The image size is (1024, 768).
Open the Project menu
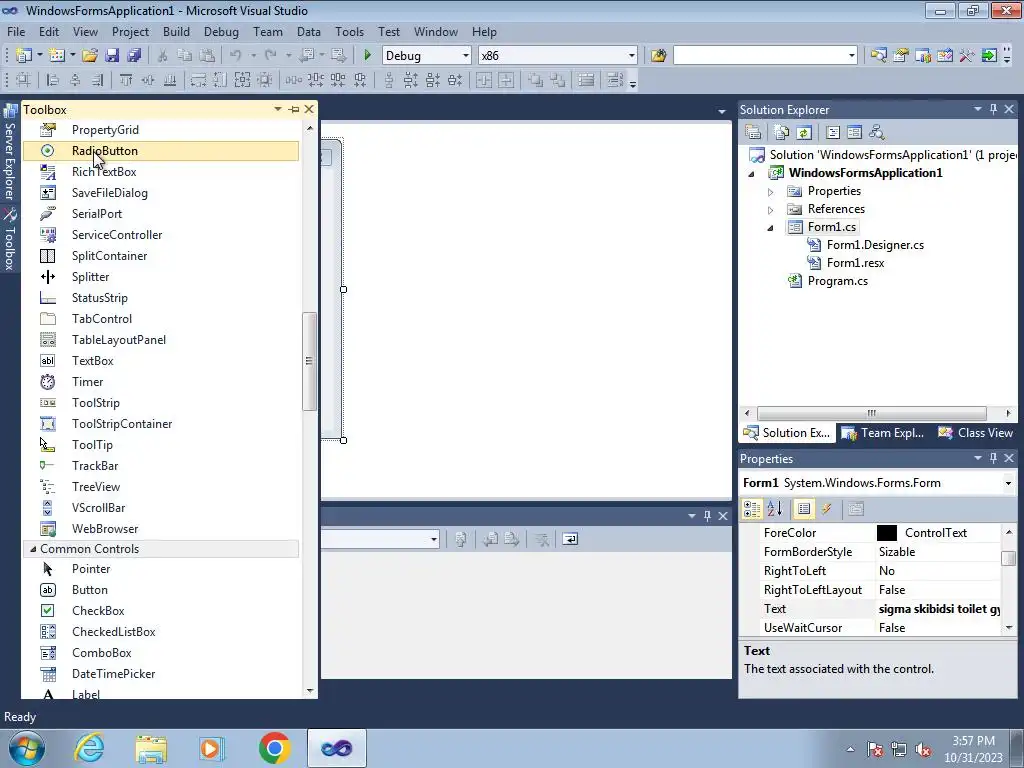(x=130, y=31)
